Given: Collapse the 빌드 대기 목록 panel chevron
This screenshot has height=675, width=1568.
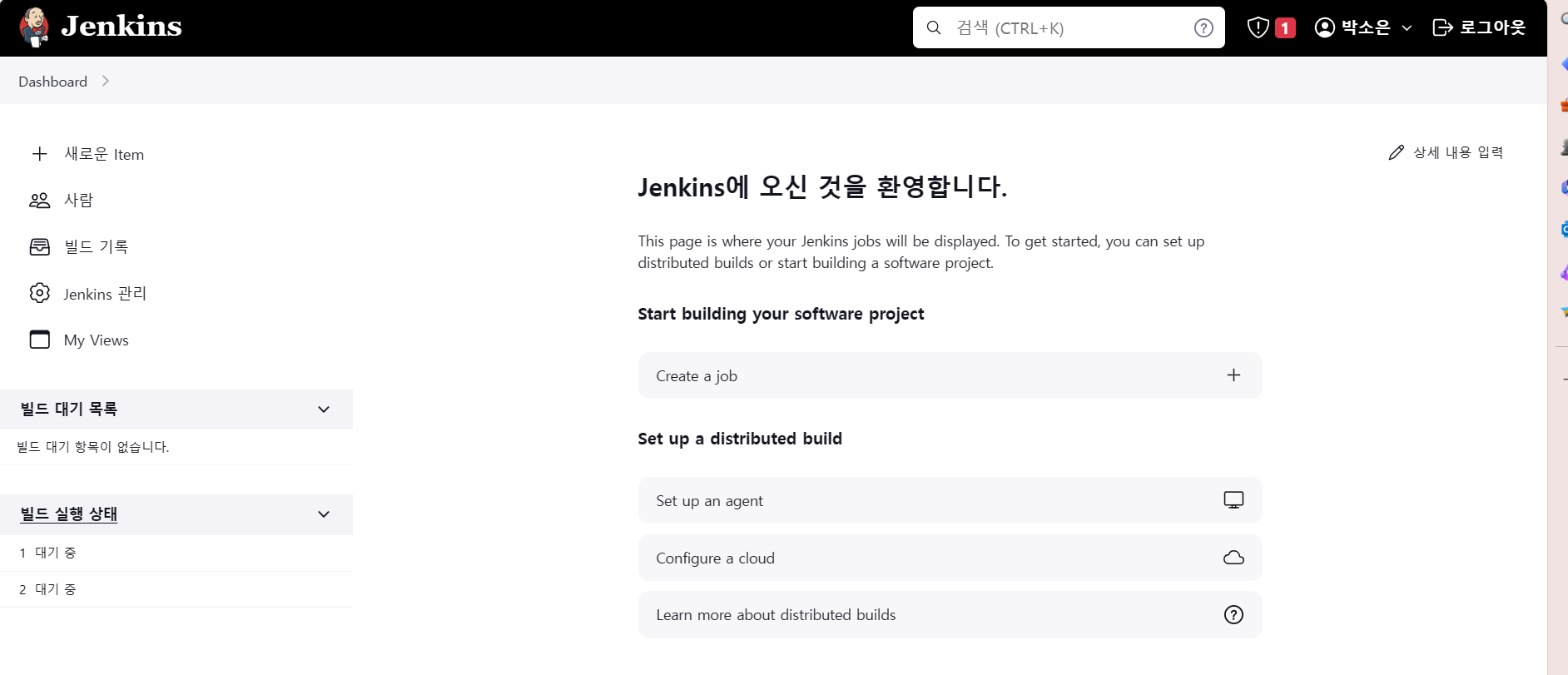Looking at the screenshot, I should 324,409.
